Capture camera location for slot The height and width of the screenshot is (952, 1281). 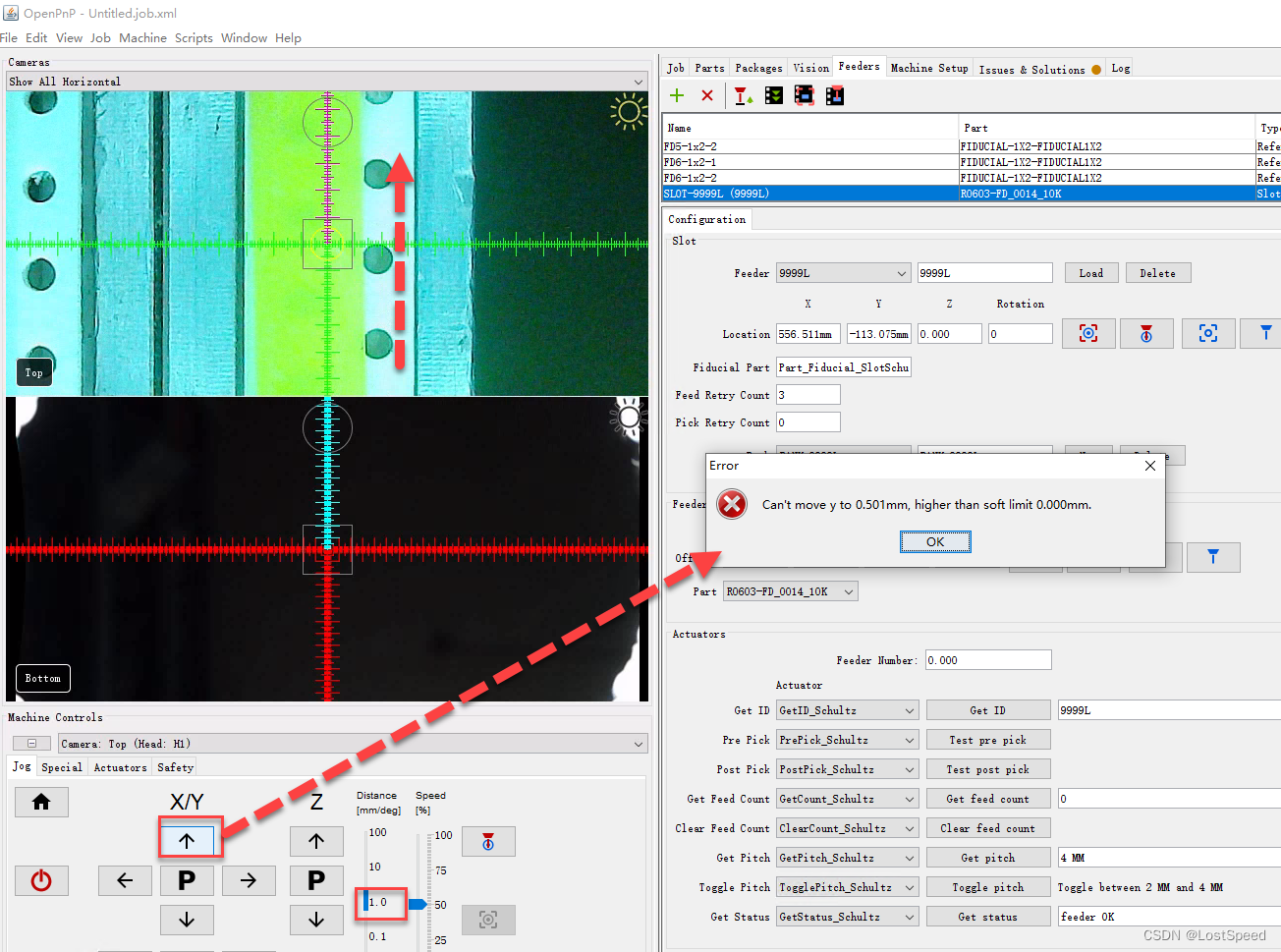1088,334
